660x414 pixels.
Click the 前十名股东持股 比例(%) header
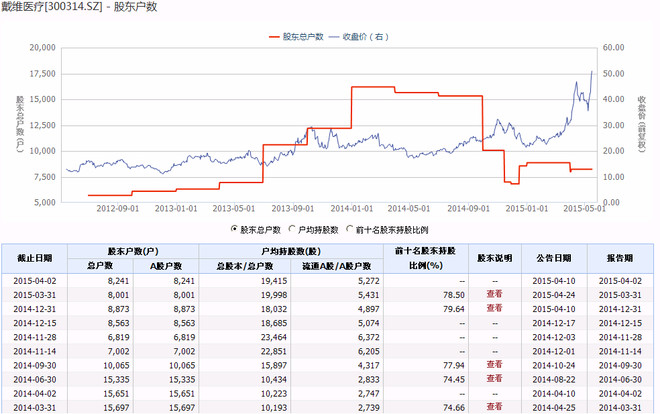coord(426,258)
